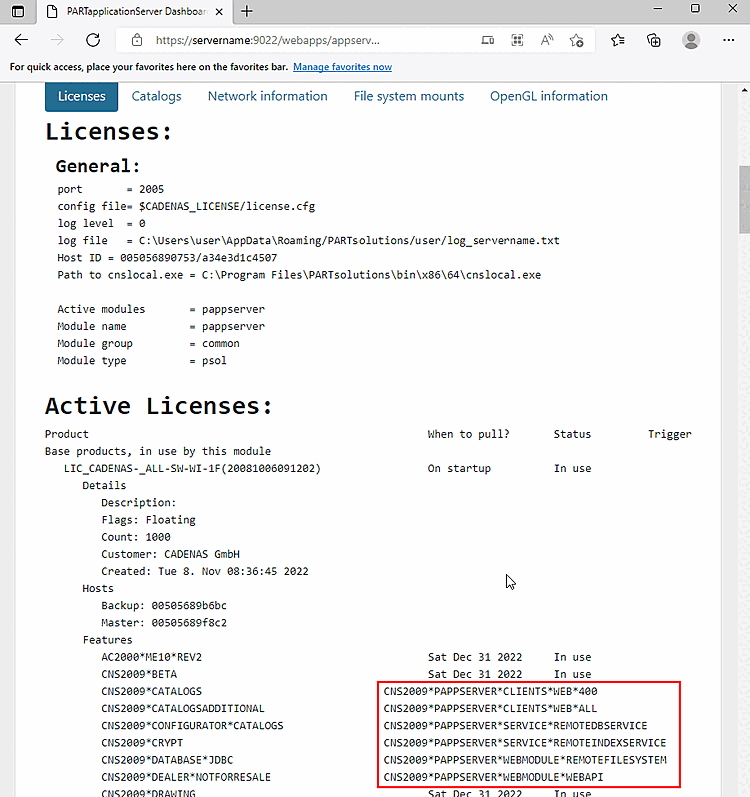Click feature CNS2009*CONFIGURATOR*CATALOGS
The image size is (750, 797).
(x=192, y=726)
